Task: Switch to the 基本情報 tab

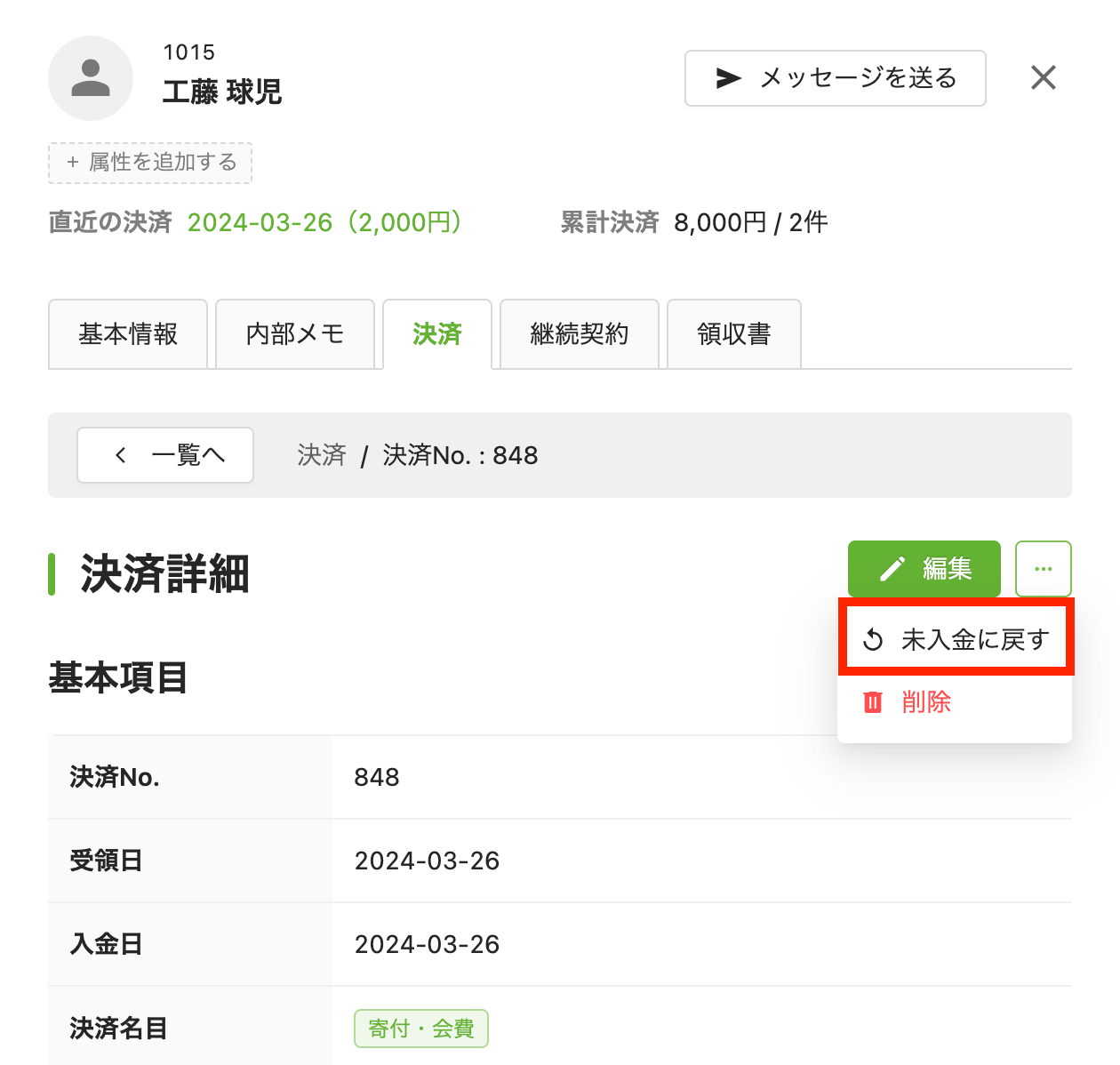Action: pos(128,333)
